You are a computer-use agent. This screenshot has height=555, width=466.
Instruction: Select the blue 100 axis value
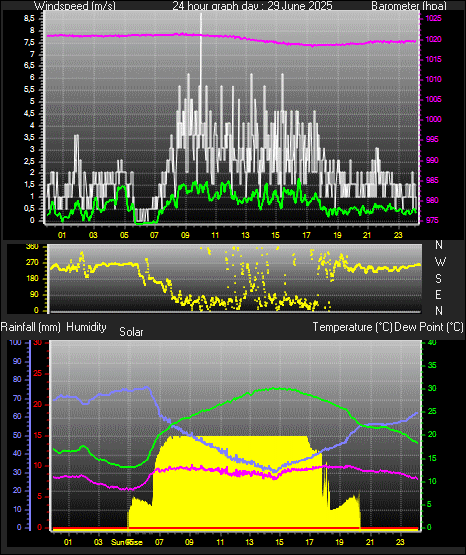pos(16,342)
